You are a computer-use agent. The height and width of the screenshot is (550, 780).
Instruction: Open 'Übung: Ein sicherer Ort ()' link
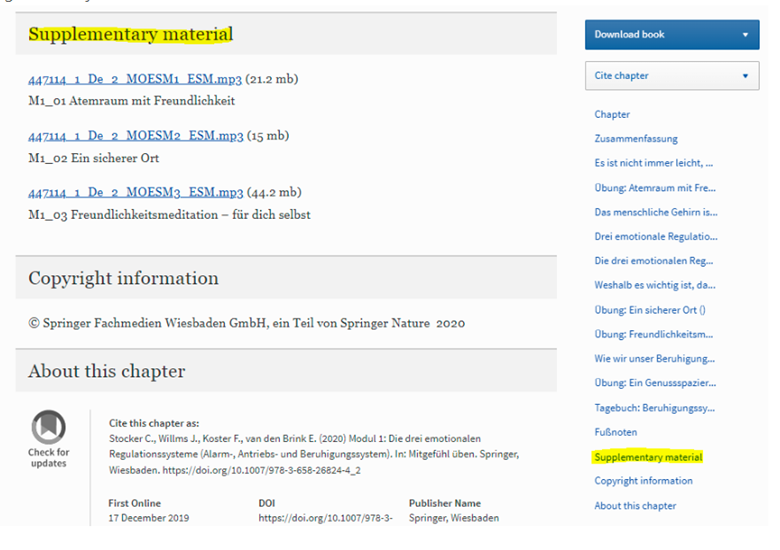tap(650, 310)
